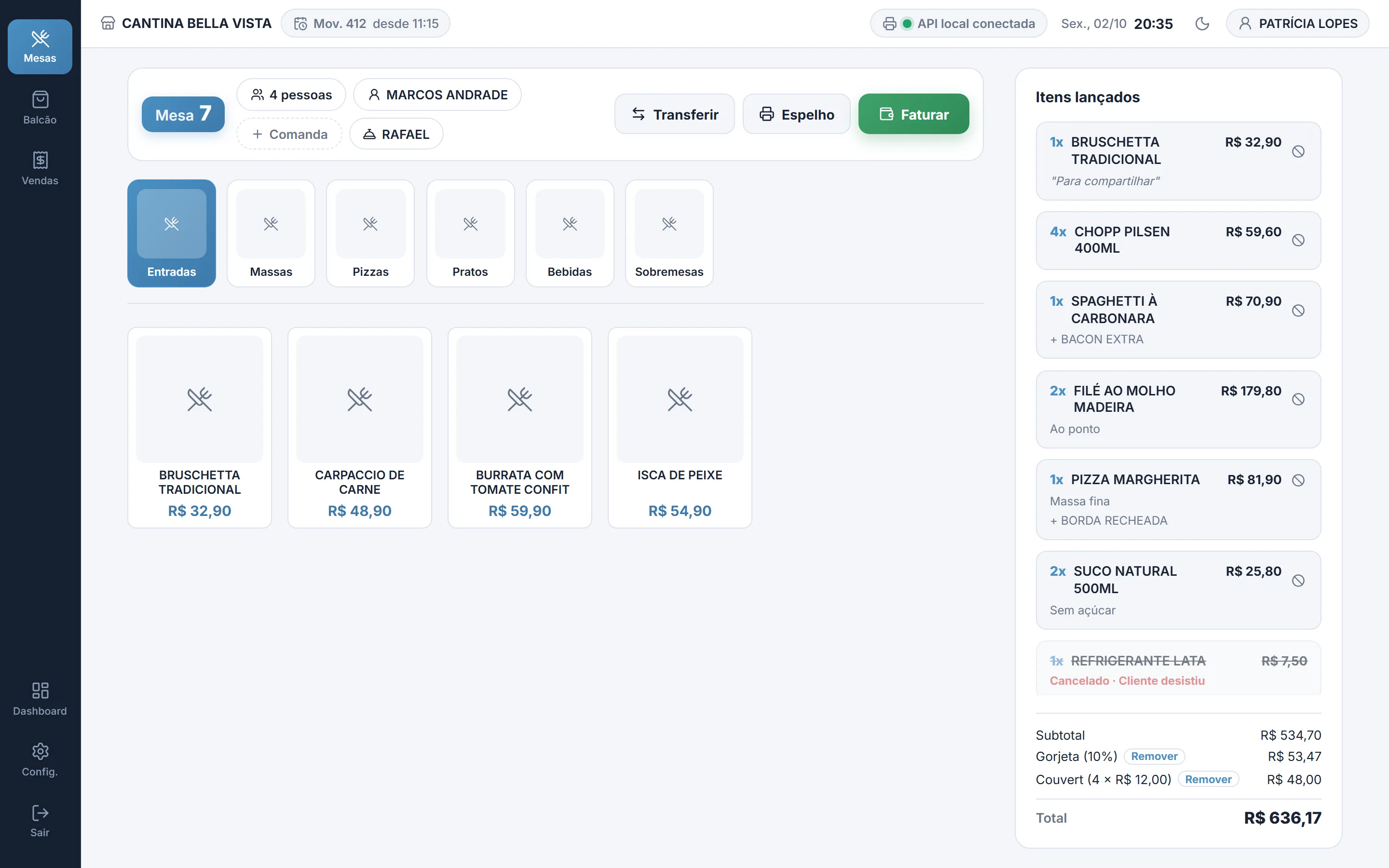This screenshot has height=868, width=1389.
Task: Open the Patrícia Lopes user menu
Action: 1298,24
